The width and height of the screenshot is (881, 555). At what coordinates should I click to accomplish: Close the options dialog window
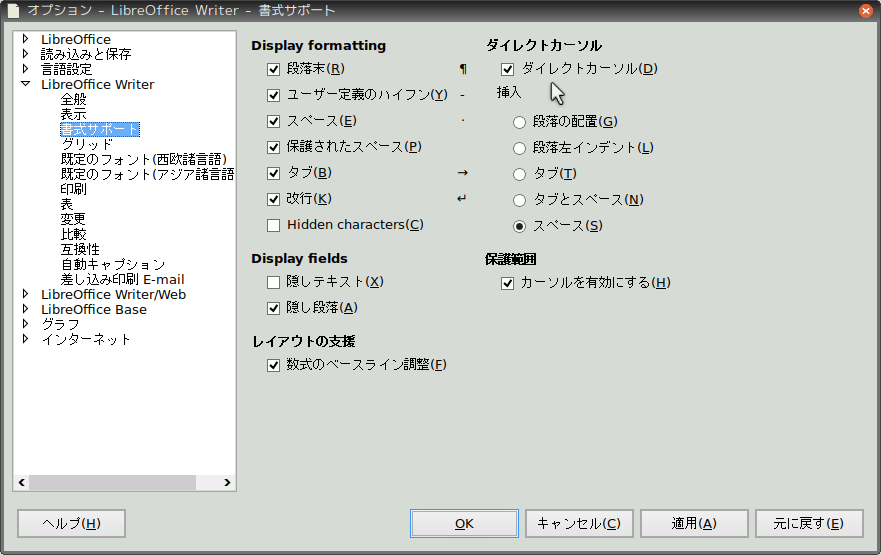click(x=866, y=11)
